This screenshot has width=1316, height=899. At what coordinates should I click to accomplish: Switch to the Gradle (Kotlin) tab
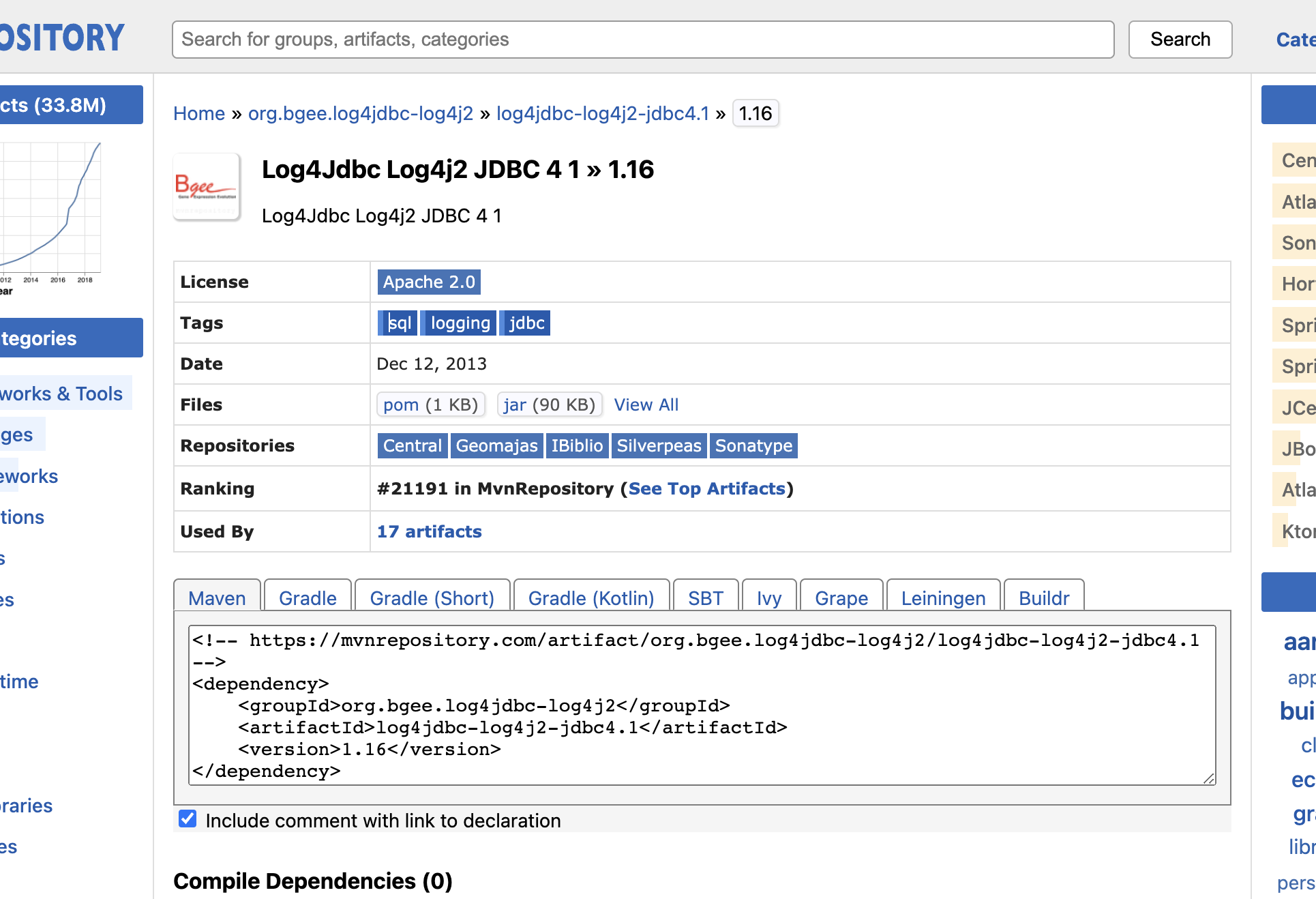click(590, 598)
